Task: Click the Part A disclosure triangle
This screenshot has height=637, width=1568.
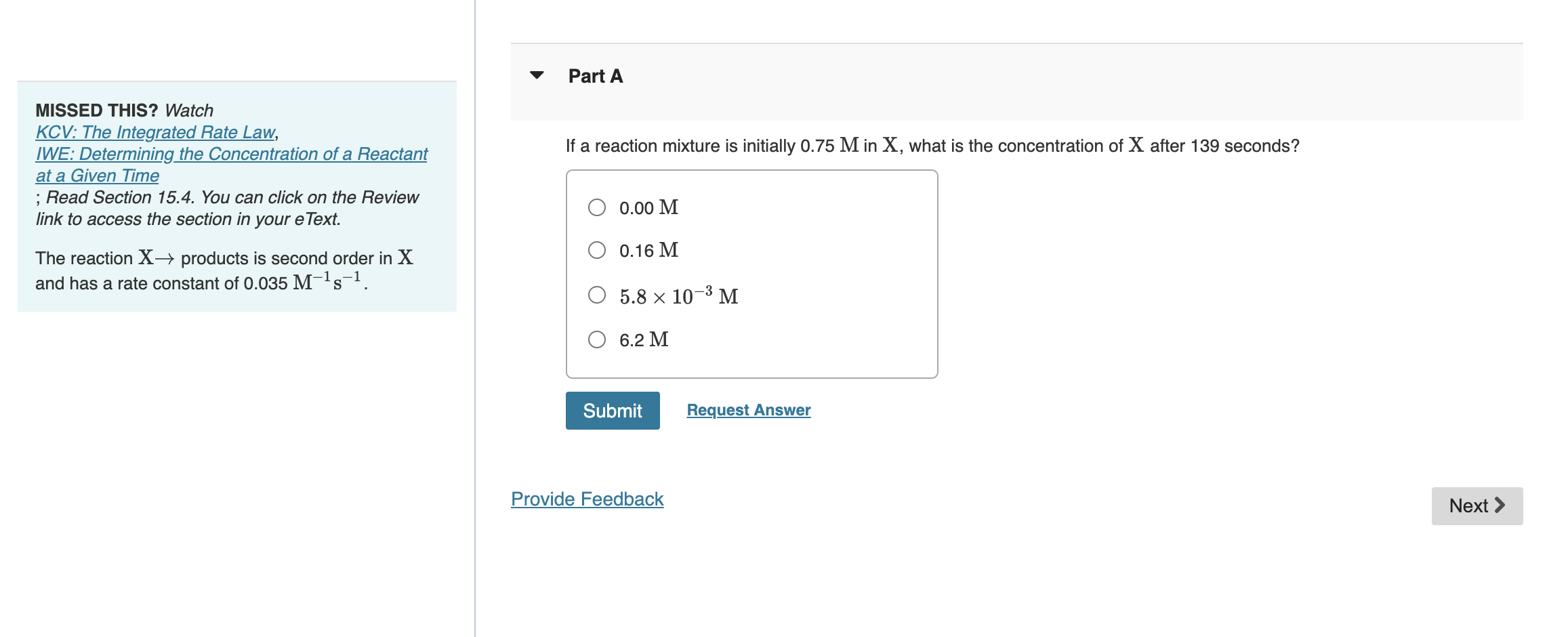Action: tap(537, 76)
